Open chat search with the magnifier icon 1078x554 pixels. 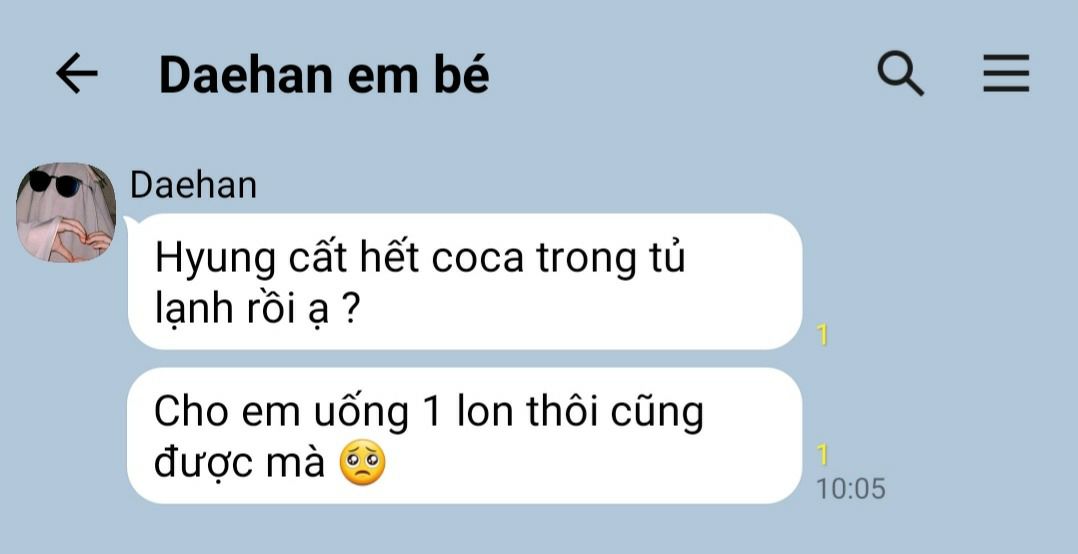point(900,74)
